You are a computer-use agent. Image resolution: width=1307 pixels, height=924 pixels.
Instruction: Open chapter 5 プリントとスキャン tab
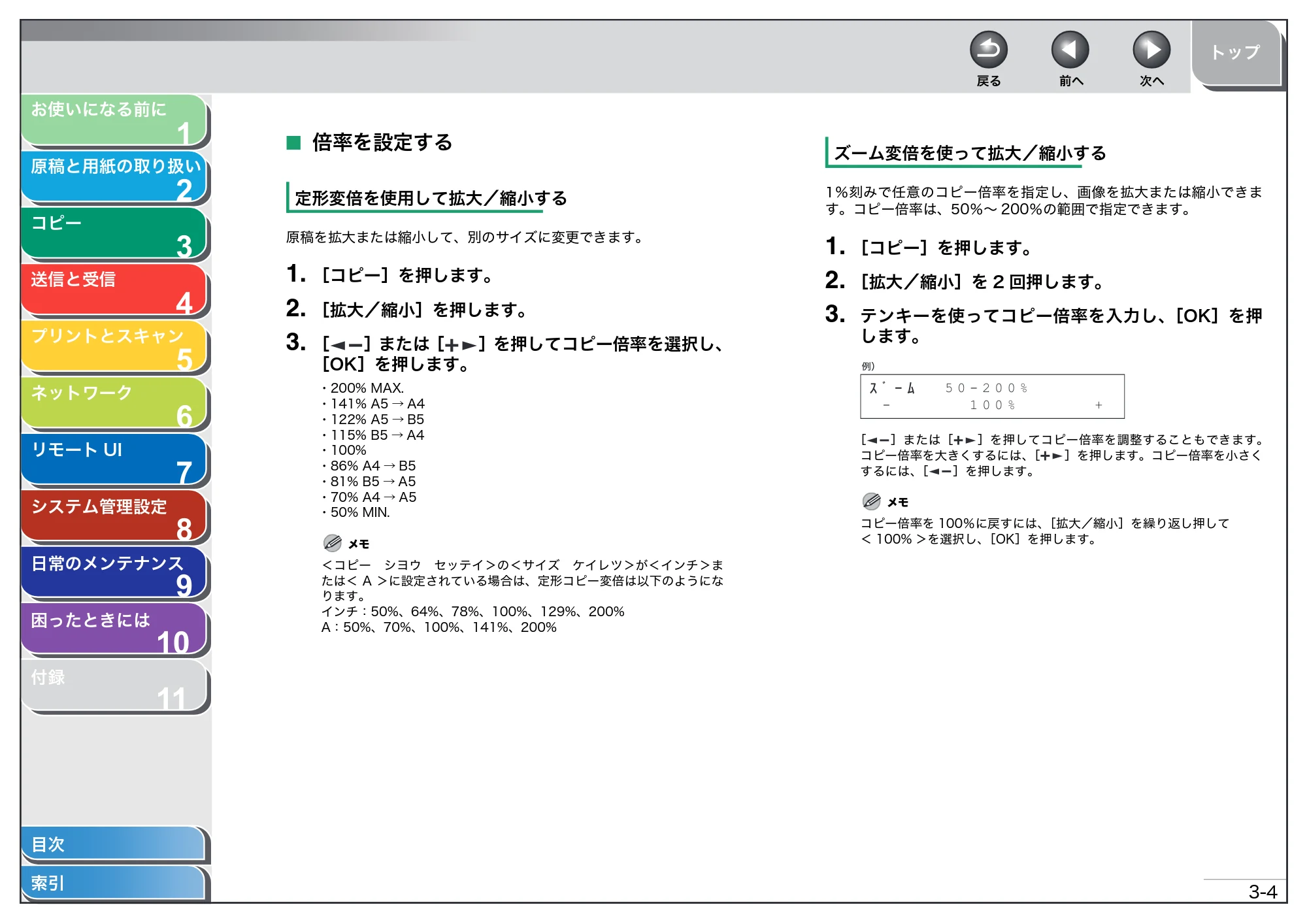pyautogui.click(x=114, y=346)
